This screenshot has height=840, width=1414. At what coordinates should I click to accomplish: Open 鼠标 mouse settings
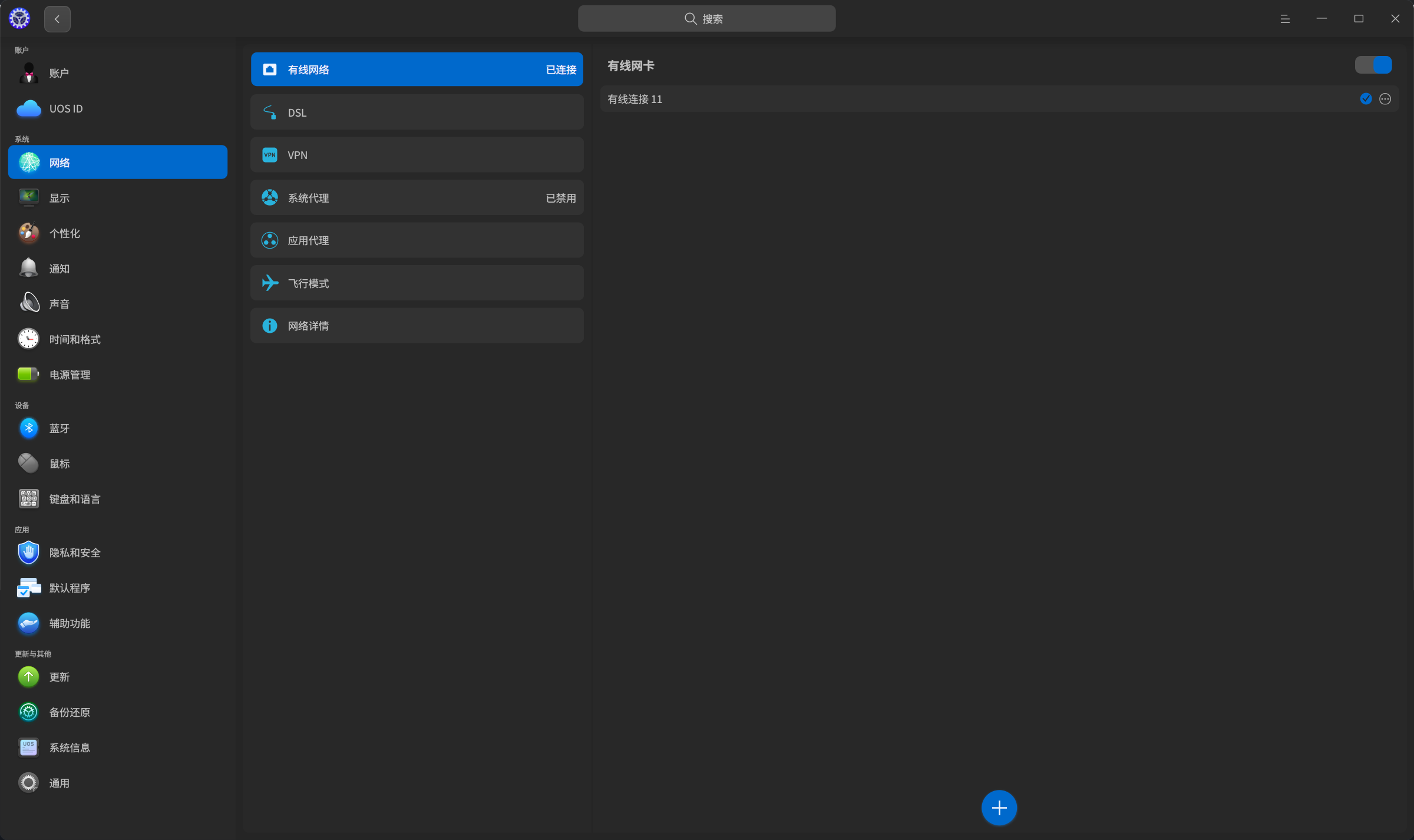pyautogui.click(x=118, y=464)
